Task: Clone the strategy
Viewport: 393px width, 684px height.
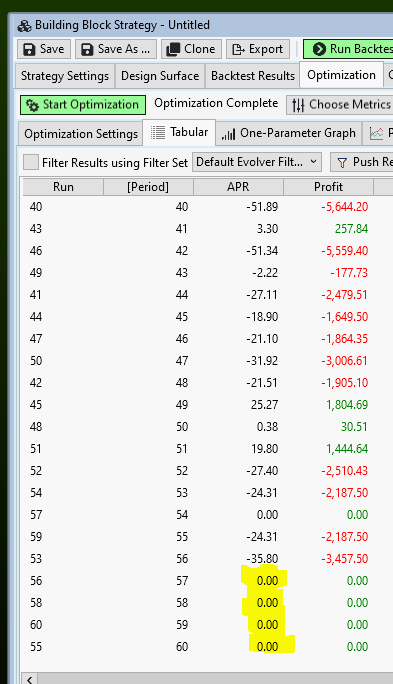Action: [191, 49]
